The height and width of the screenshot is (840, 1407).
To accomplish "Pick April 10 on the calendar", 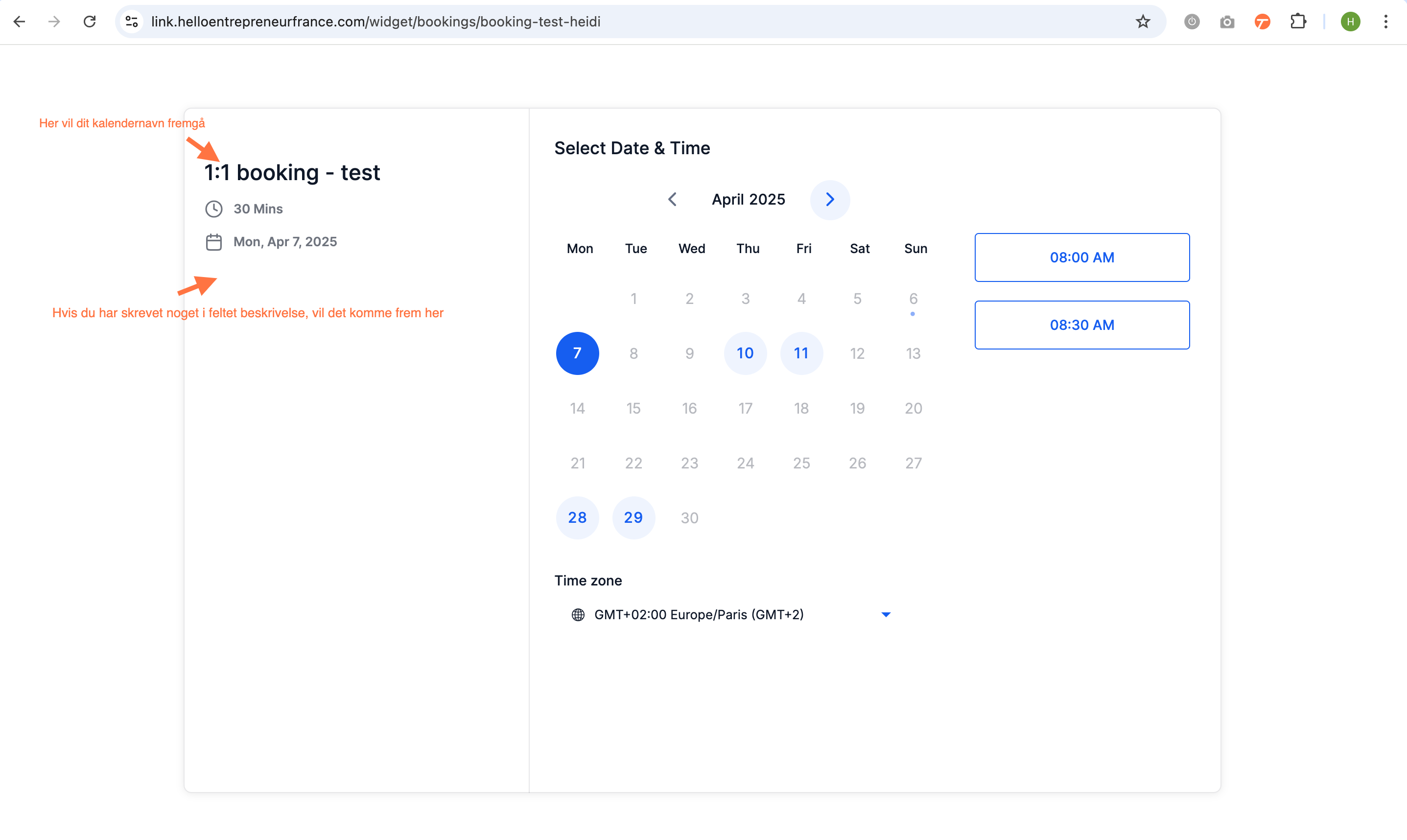I will [746, 353].
